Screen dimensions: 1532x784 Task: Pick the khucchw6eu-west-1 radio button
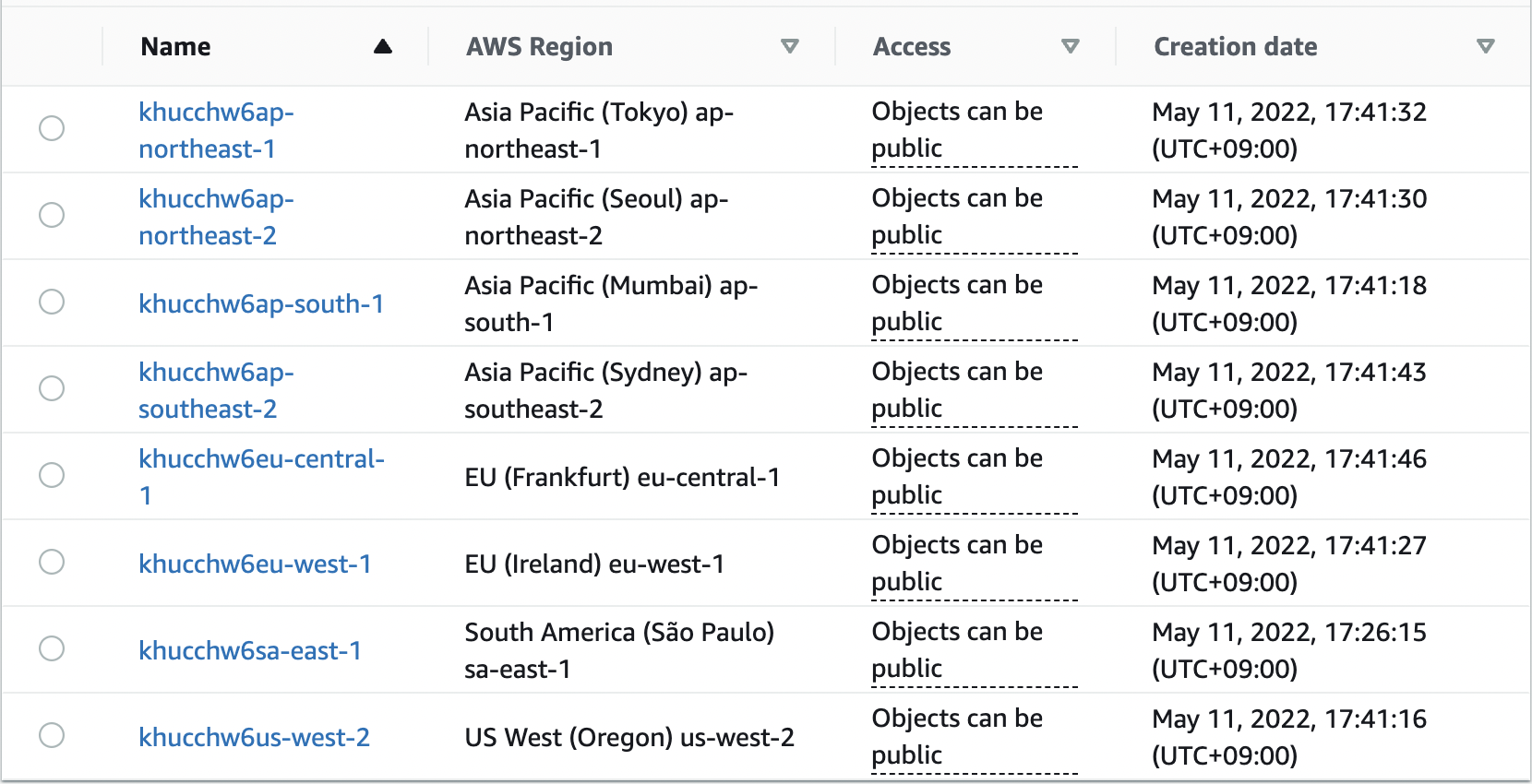coord(52,562)
